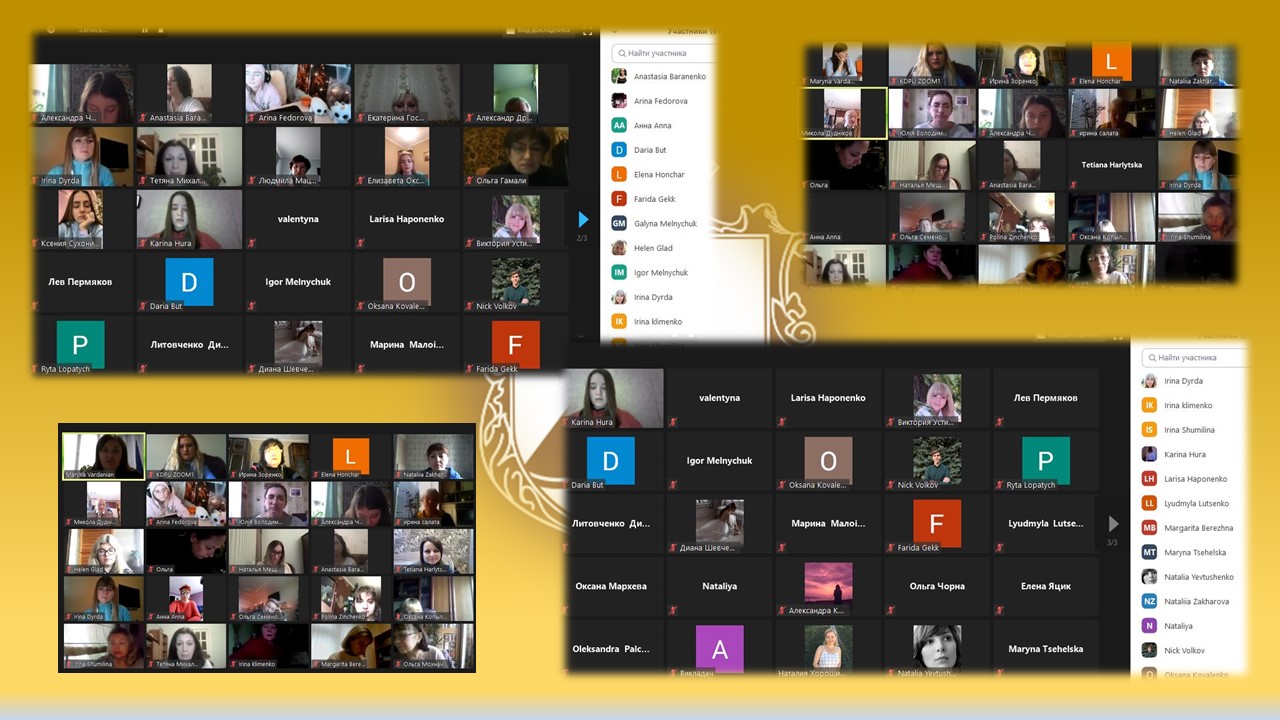Click the LH avatar for Larisa Haponenko
Image resolution: width=1280 pixels, height=720 pixels.
click(1150, 479)
